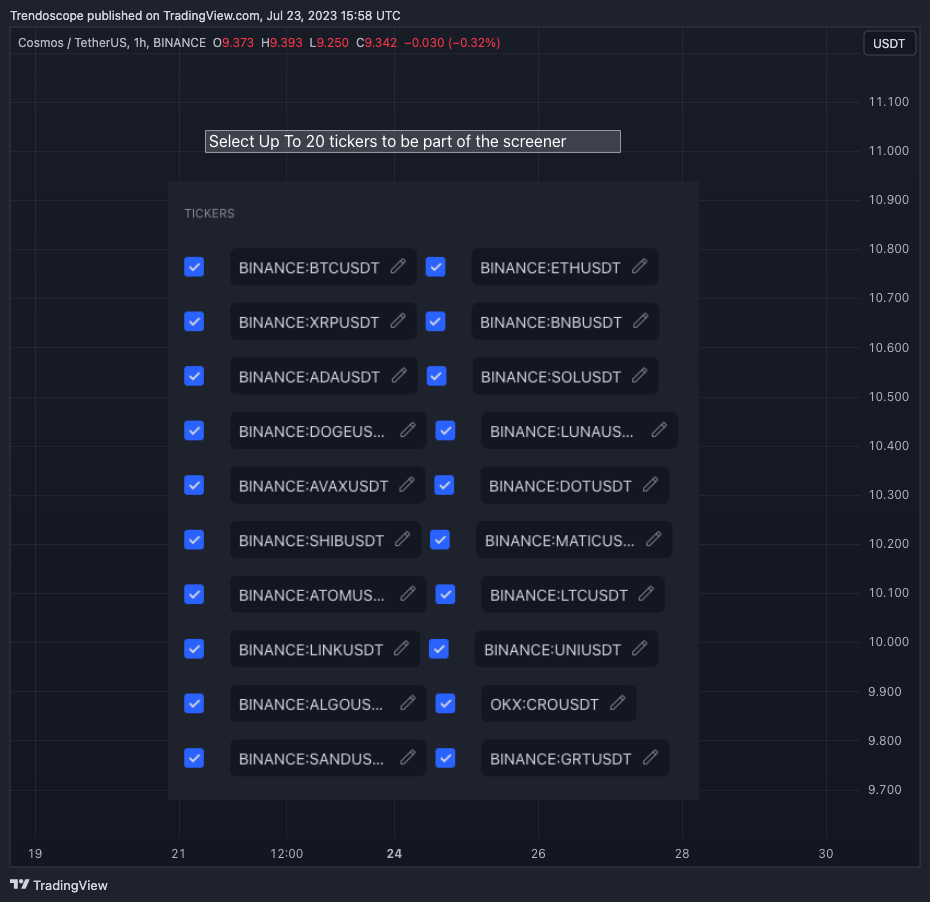Edit the BINANCE:ETHUSDT ticker pencil icon
The width and height of the screenshot is (930, 902).
[x=639, y=266]
